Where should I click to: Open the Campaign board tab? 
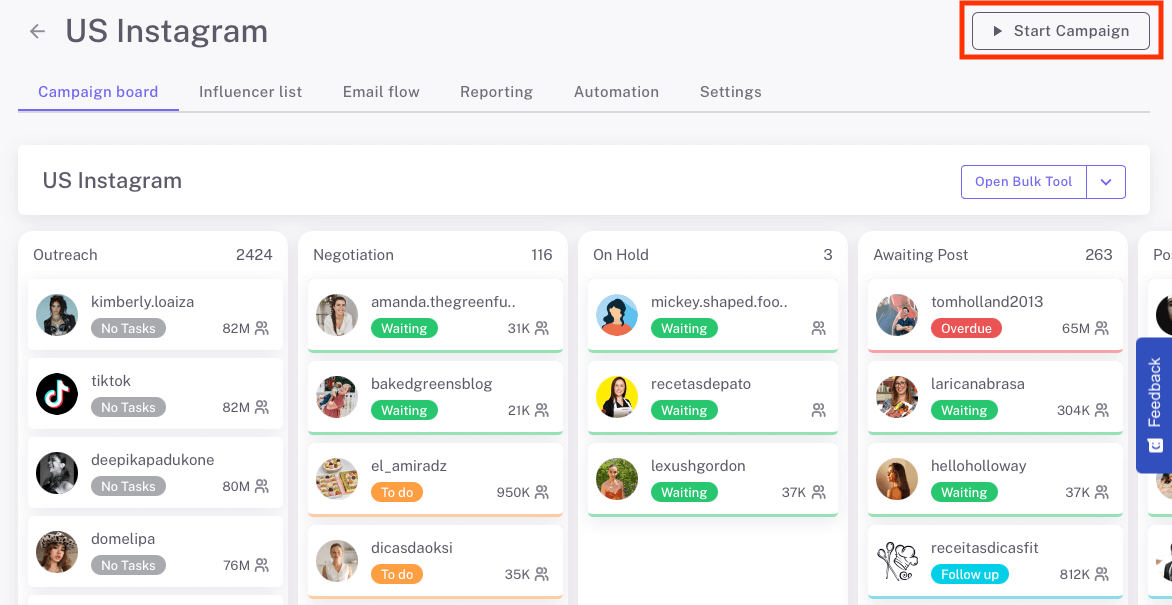(x=98, y=92)
